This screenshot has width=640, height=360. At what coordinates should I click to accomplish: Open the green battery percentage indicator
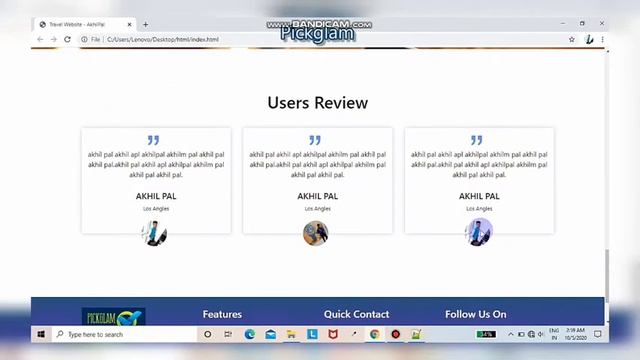pyautogui.click(x=486, y=334)
